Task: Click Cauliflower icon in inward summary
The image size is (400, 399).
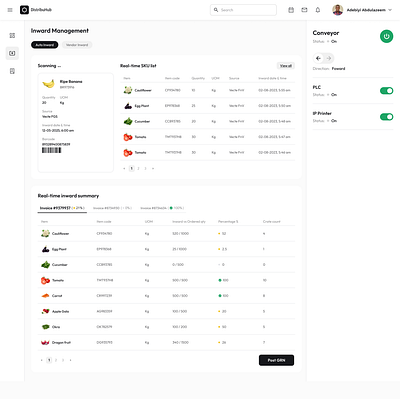Action: pos(45,233)
